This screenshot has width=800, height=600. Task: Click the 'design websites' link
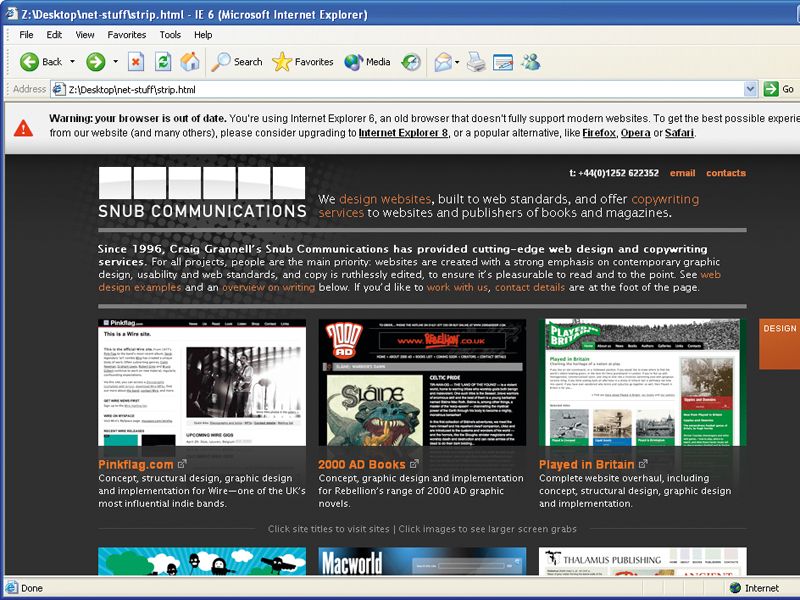pos(385,199)
